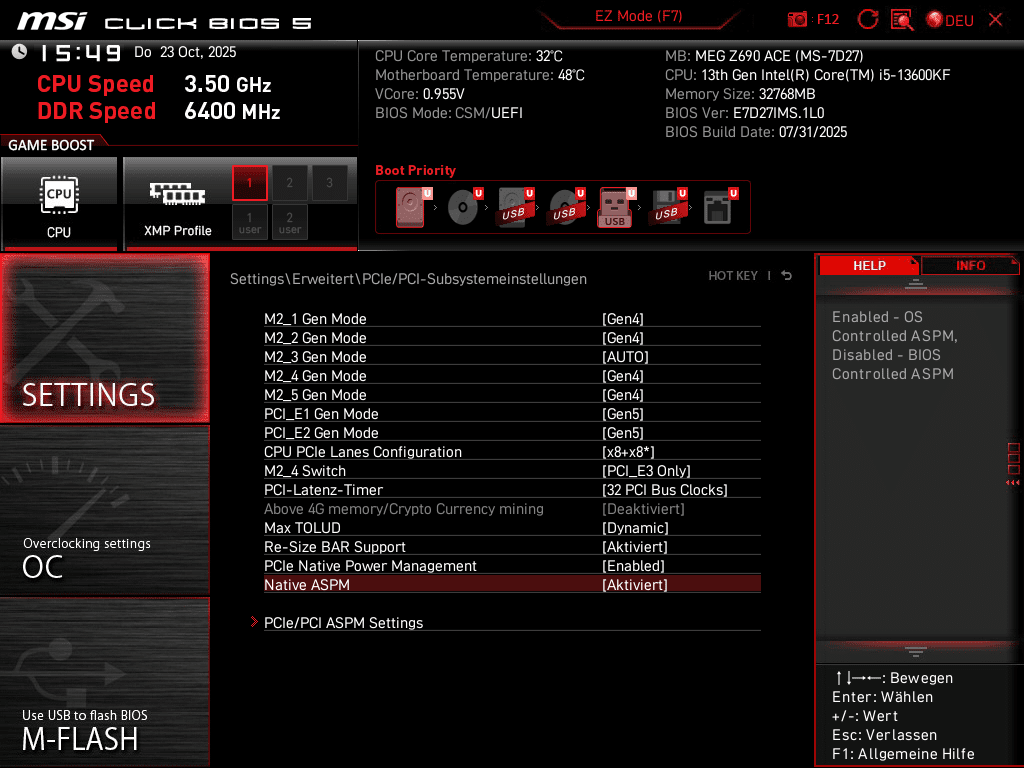Image resolution: width=1024 pixels, height=768 pixels.
Task: Click the USB floppy boot icon
Action: [667, 207]
